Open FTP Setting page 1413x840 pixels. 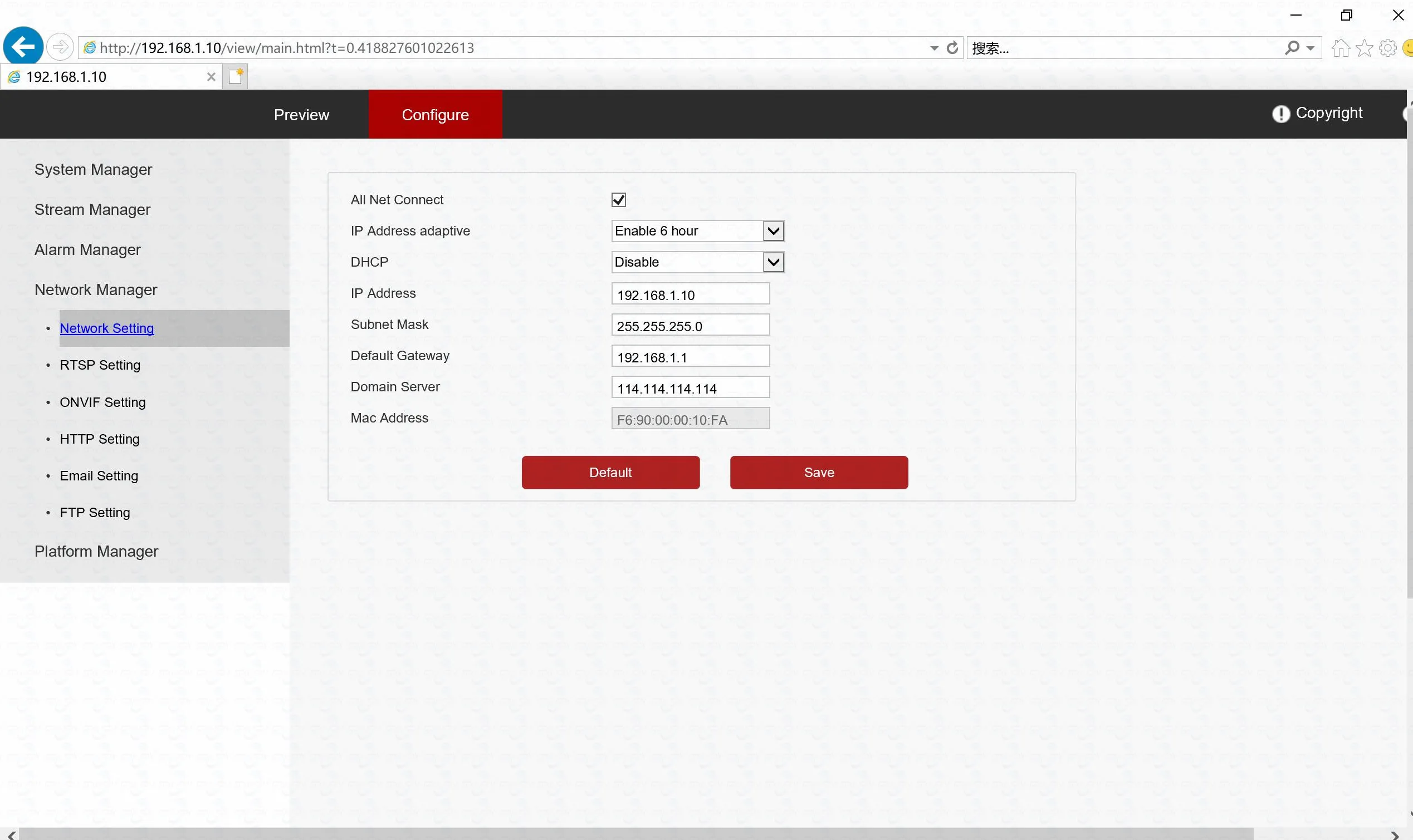click(95, 513)
